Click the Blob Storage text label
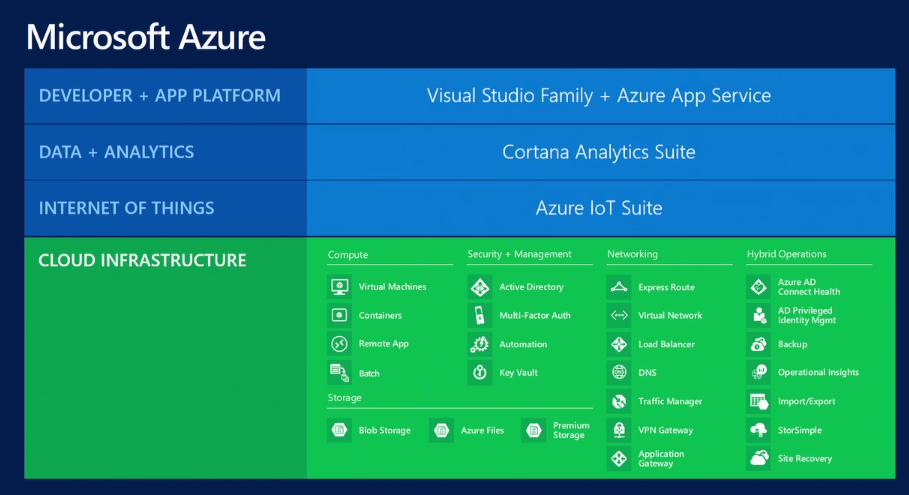This screenshot has width=909, height=495. [385, 430]
